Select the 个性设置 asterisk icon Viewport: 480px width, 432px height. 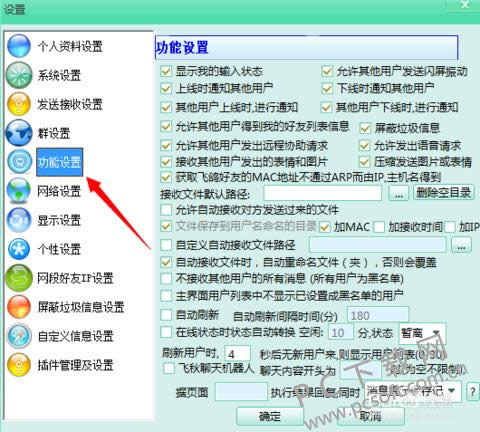point(19,249)
